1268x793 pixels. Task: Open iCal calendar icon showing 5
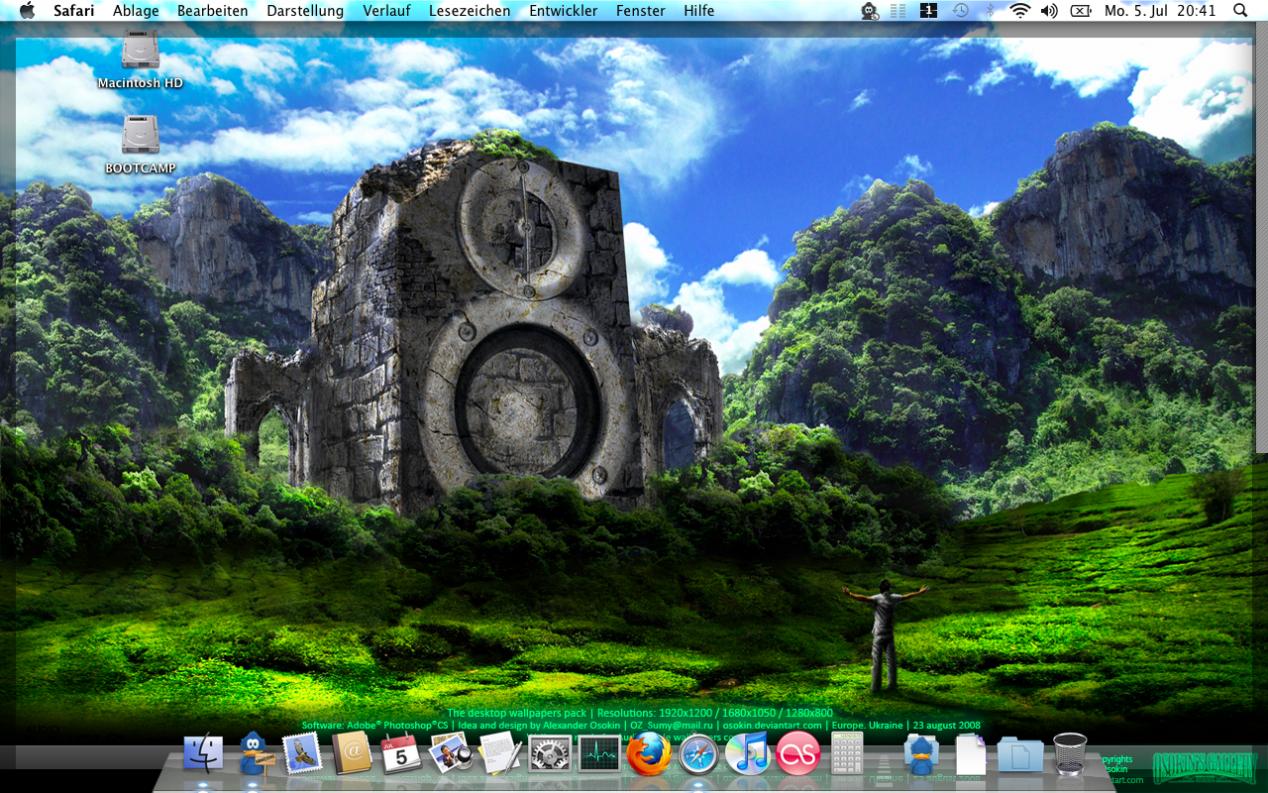[401, 753]
